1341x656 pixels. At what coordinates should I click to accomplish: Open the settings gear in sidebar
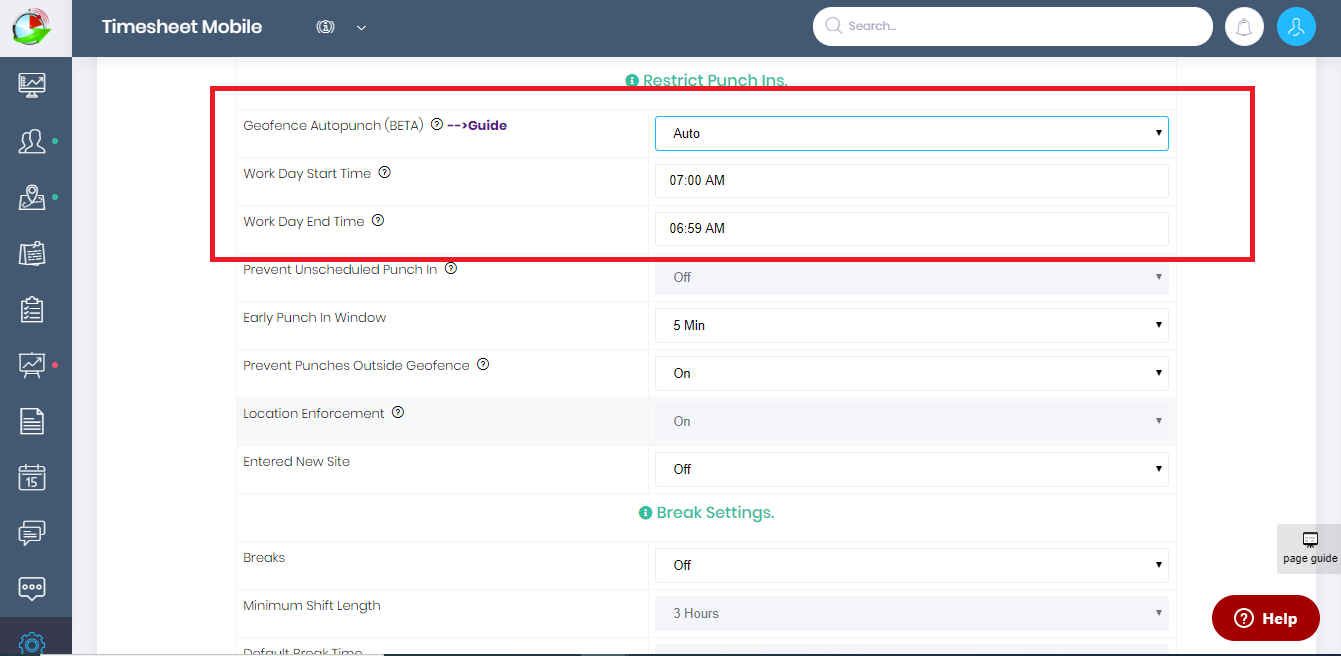(32, 643)
